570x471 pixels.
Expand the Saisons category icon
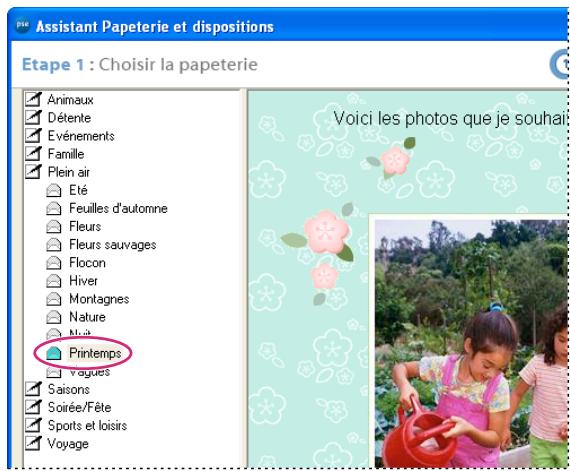(33, 389)
